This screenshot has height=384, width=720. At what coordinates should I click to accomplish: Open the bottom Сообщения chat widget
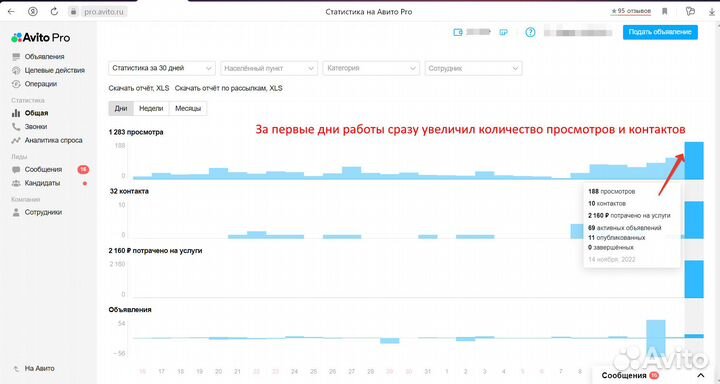656,375
